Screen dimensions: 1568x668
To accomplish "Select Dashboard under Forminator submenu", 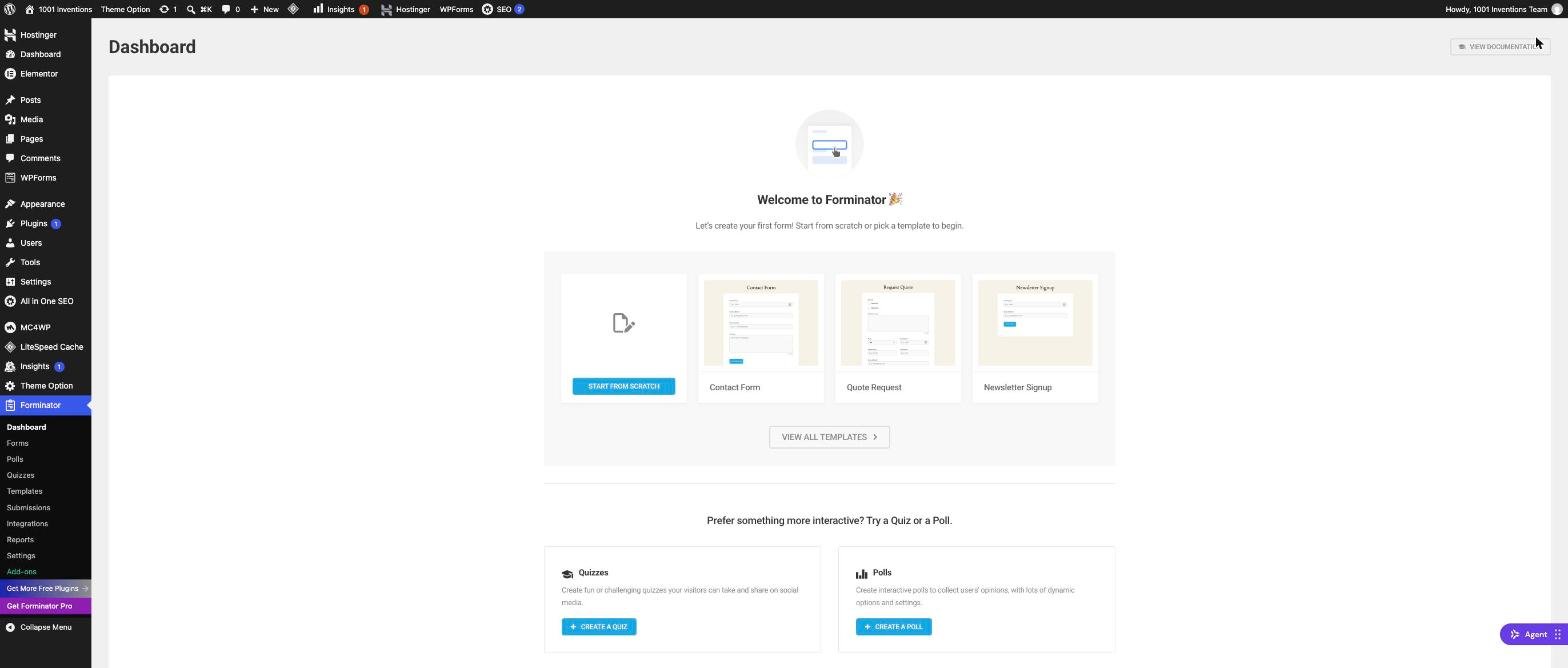I will [x=26, y=427].
